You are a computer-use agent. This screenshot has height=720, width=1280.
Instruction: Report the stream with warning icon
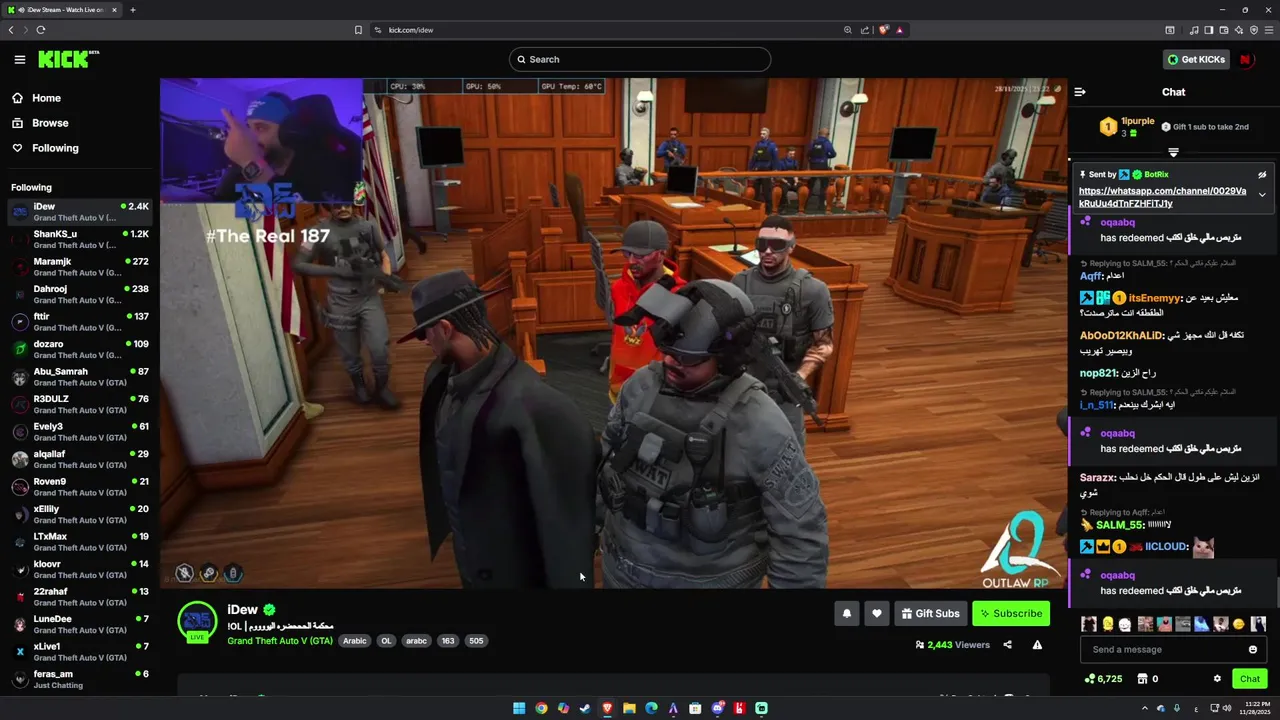click(1037, 645)
